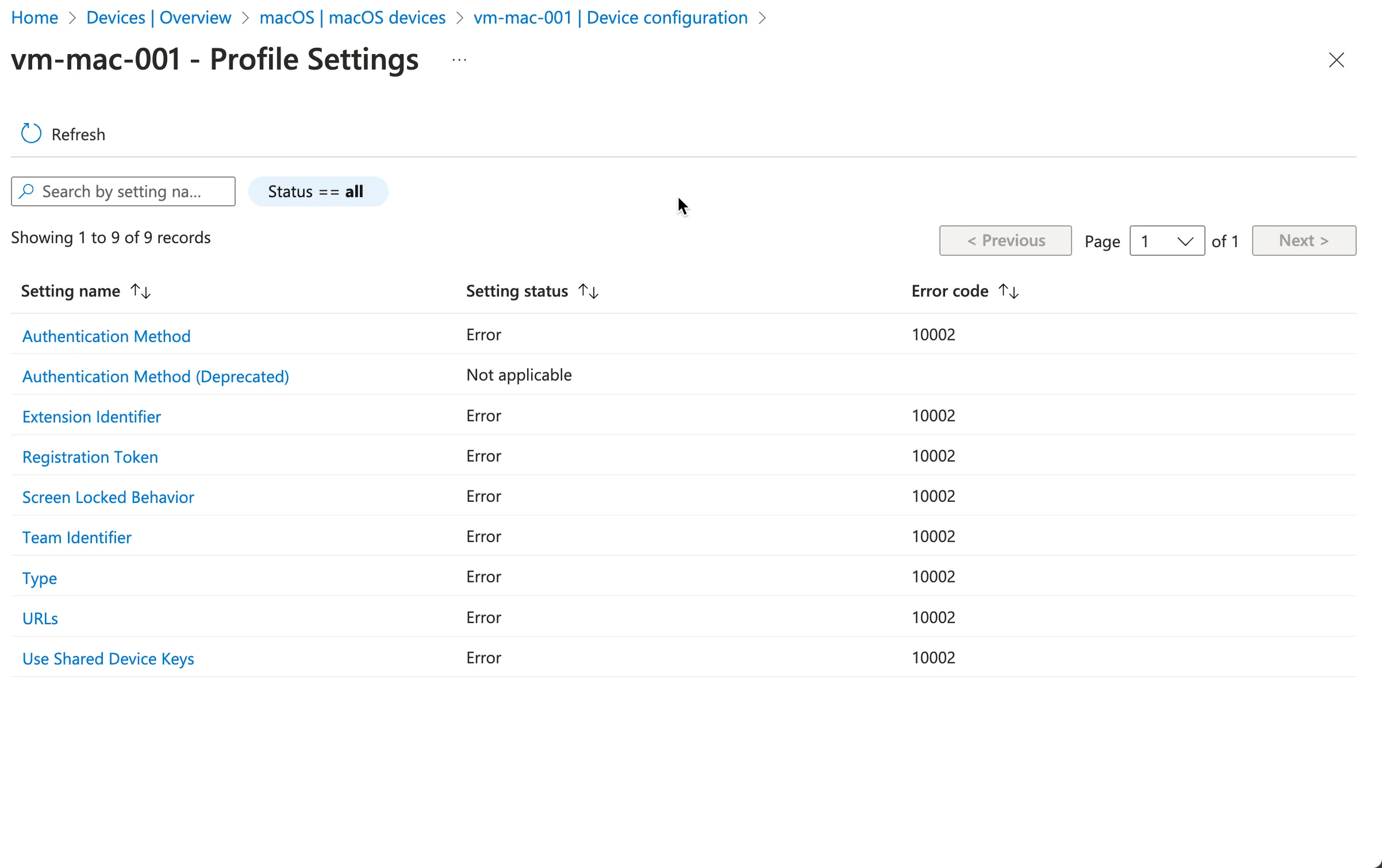Open the Type setting
The image size is (1382, 868).
[40, 578]
